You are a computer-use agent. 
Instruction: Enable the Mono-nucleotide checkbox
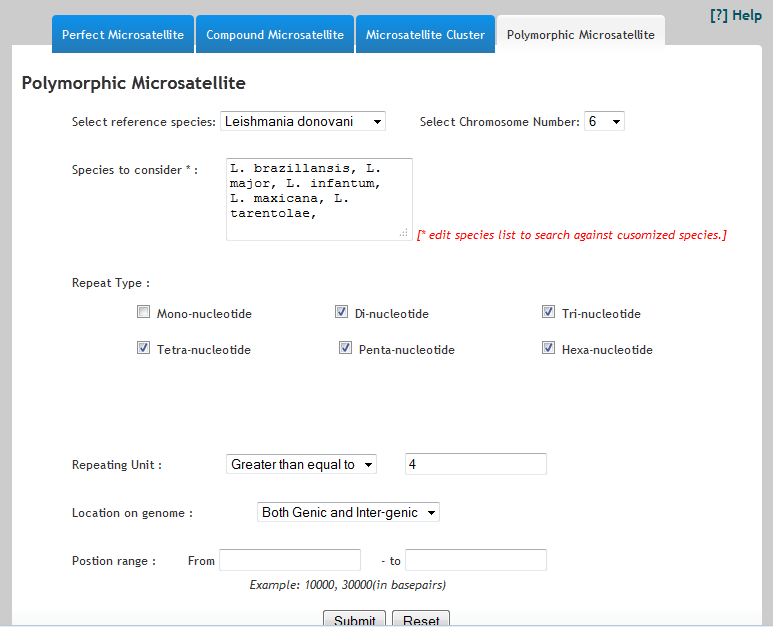pyautogui.click(x=144, y=312)
